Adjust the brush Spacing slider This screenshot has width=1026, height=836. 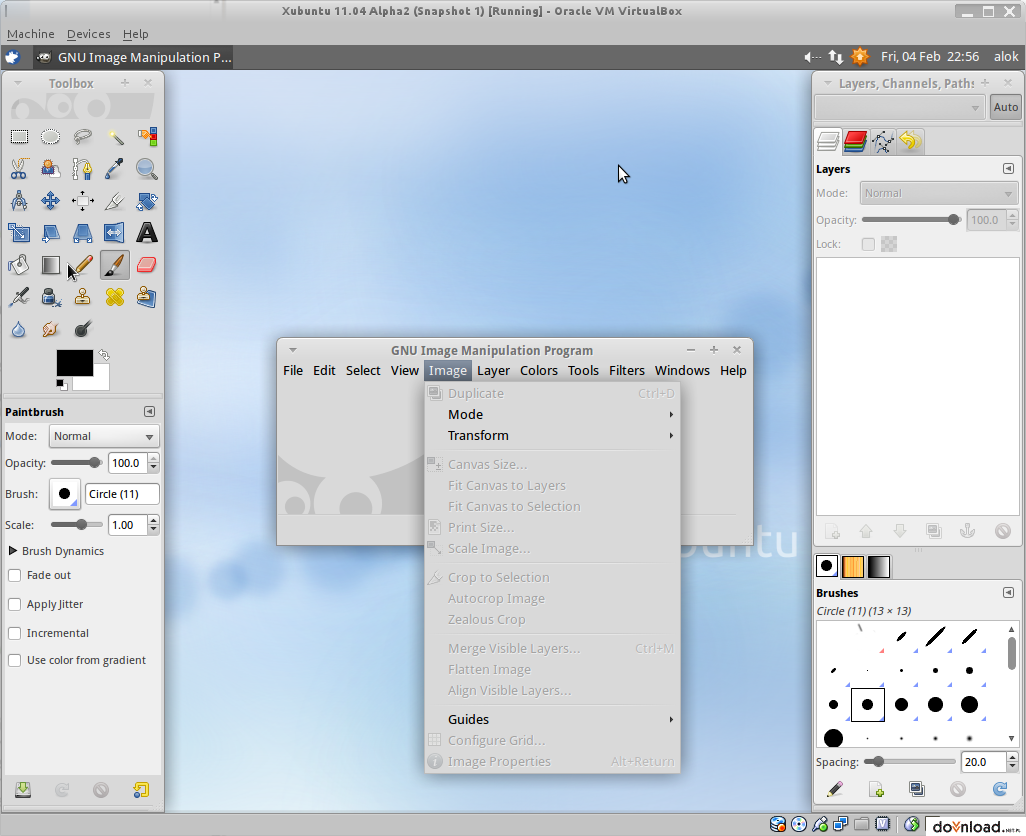point(909,762)
